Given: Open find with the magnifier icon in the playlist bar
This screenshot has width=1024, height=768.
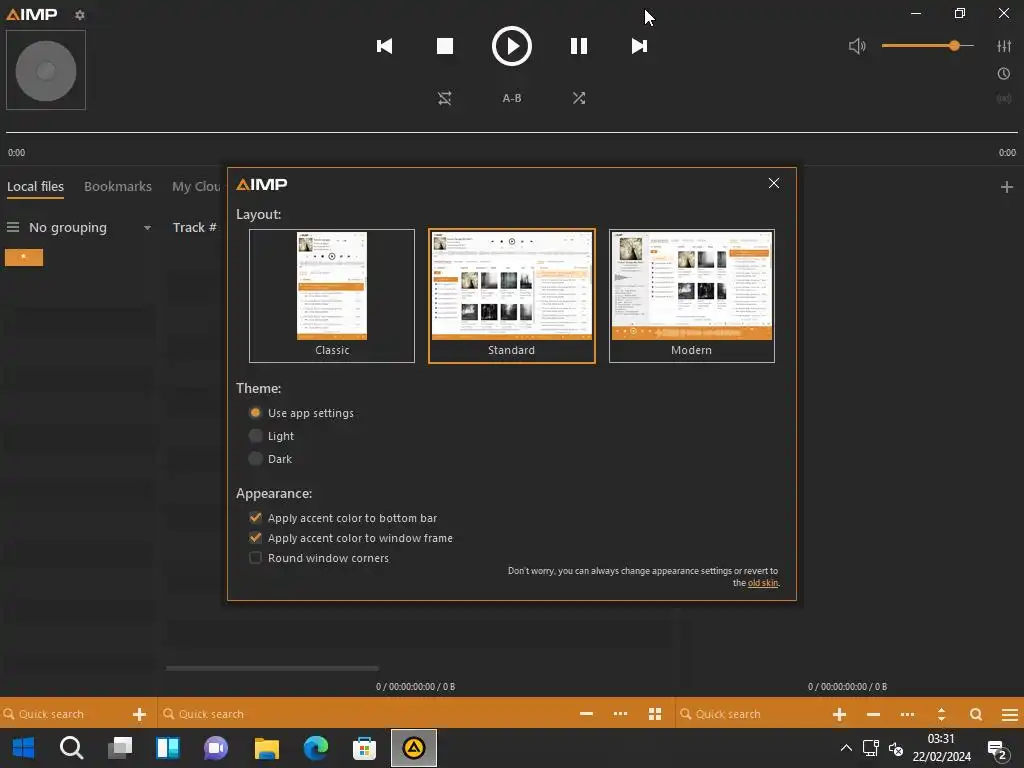Looking at the screenshot, I should click(x=976, y=714).
